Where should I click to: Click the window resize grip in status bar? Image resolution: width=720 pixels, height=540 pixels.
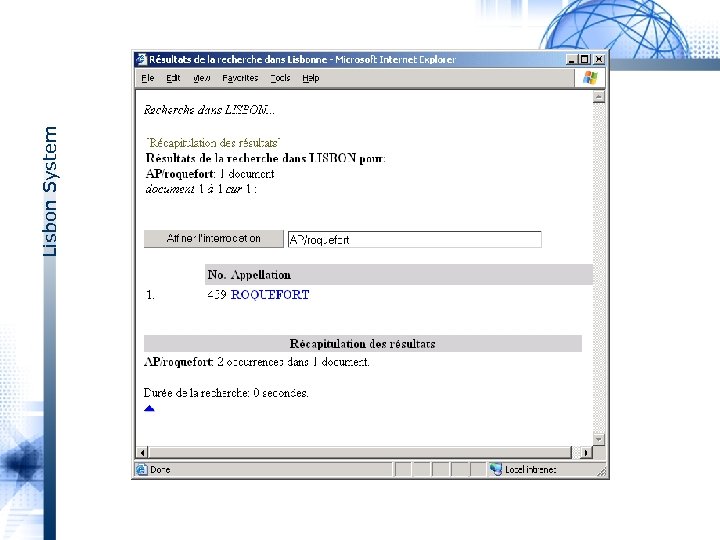click(601, 471)
